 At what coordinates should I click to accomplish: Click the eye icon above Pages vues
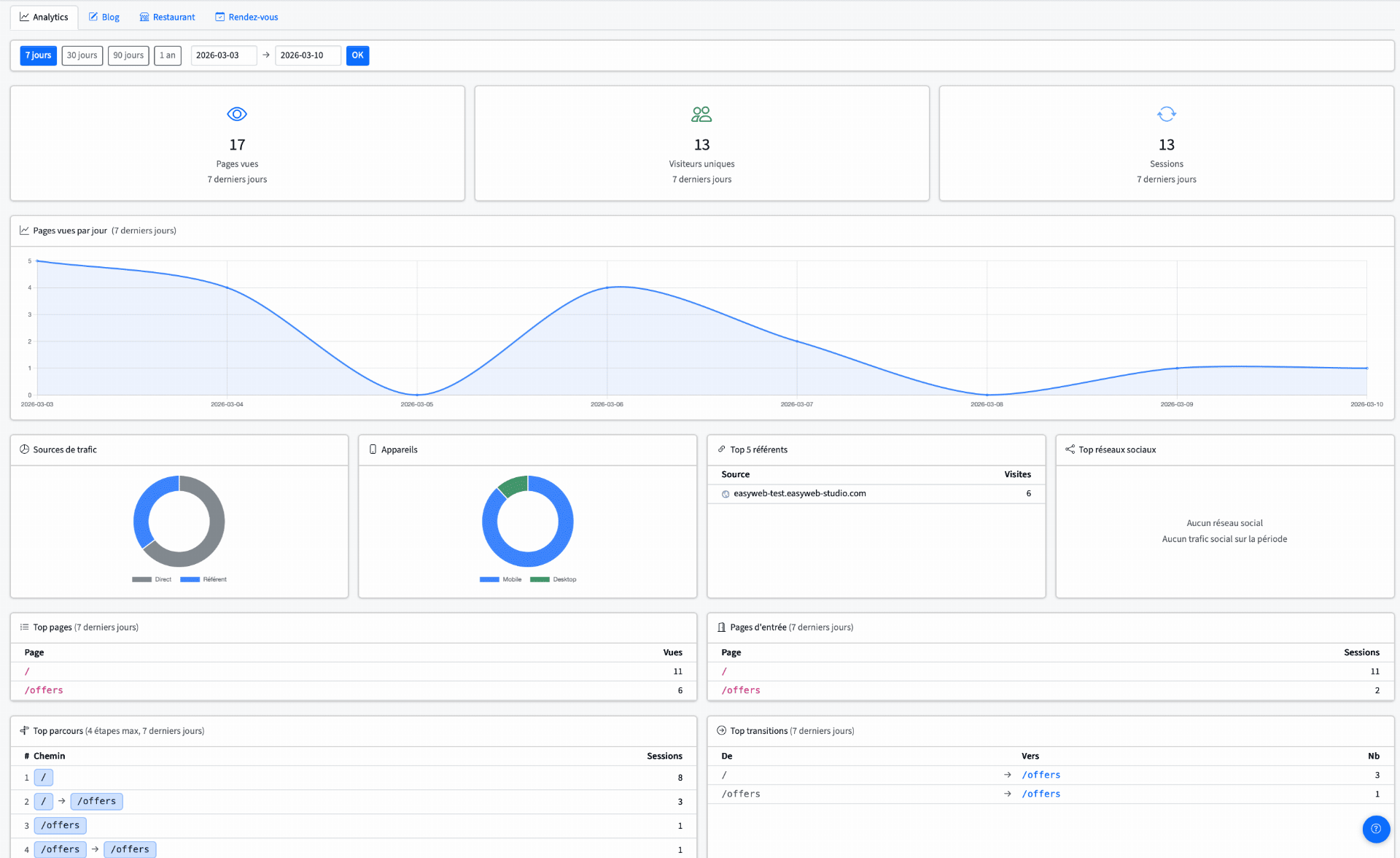click(x=236, y=114)
